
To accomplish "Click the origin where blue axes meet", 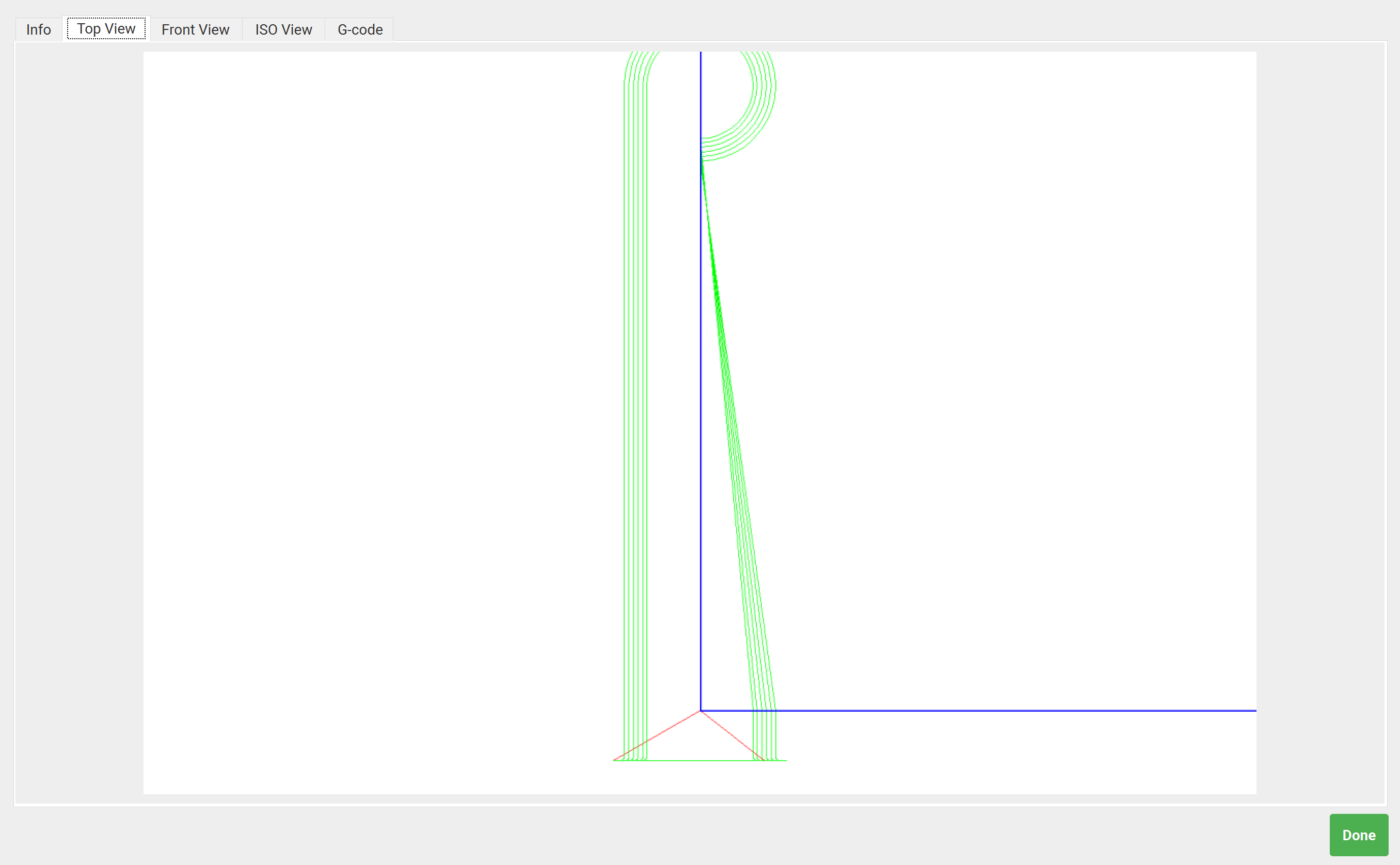I will (x=701, y=711).
